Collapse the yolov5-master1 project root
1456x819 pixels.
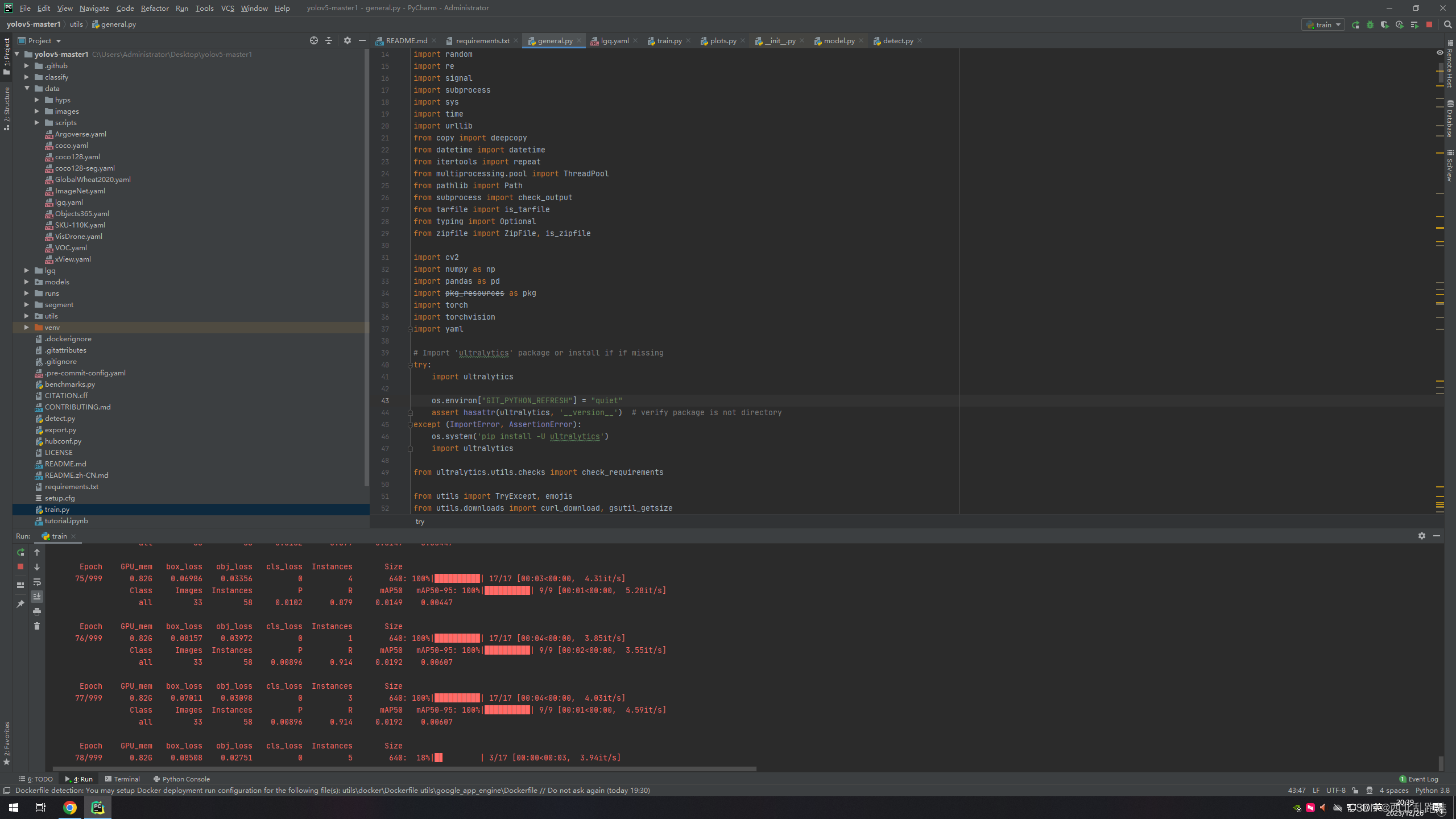(17, 54)
